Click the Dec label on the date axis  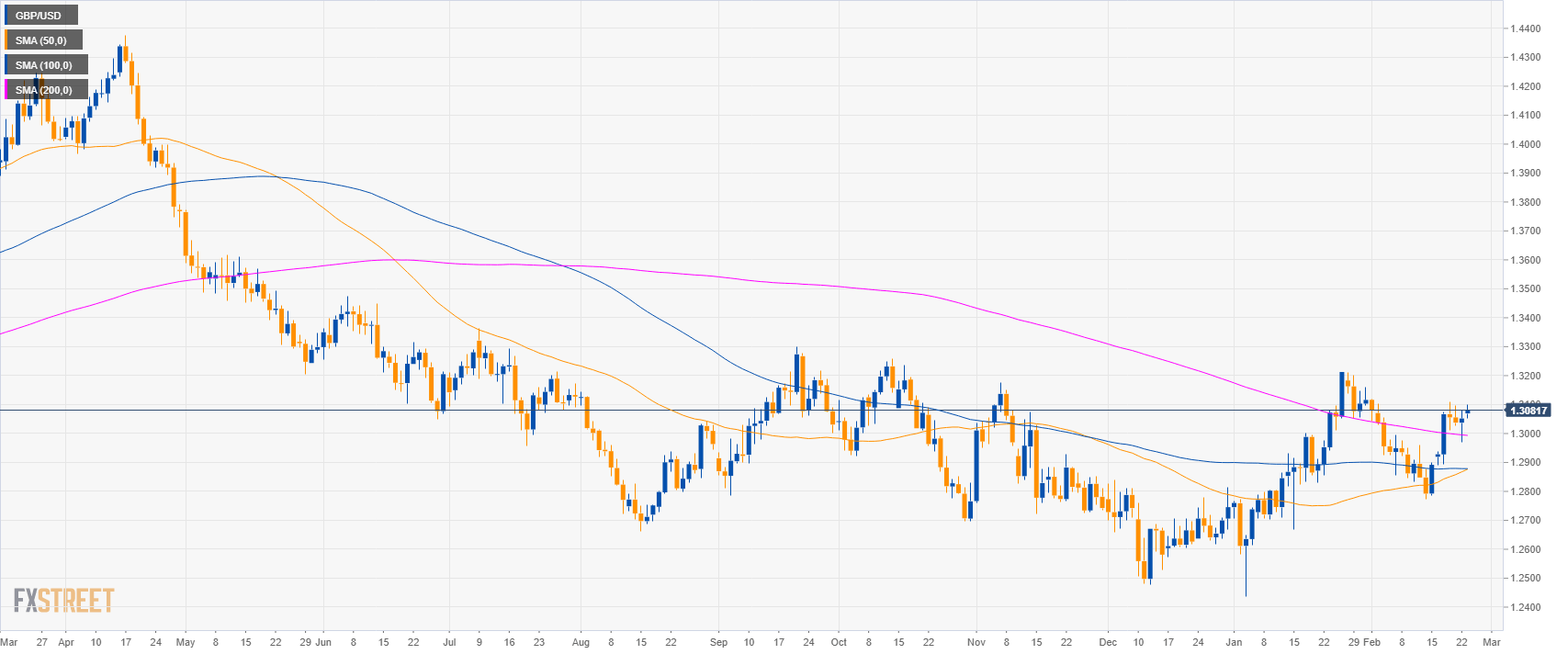[x=1109, y=643]
